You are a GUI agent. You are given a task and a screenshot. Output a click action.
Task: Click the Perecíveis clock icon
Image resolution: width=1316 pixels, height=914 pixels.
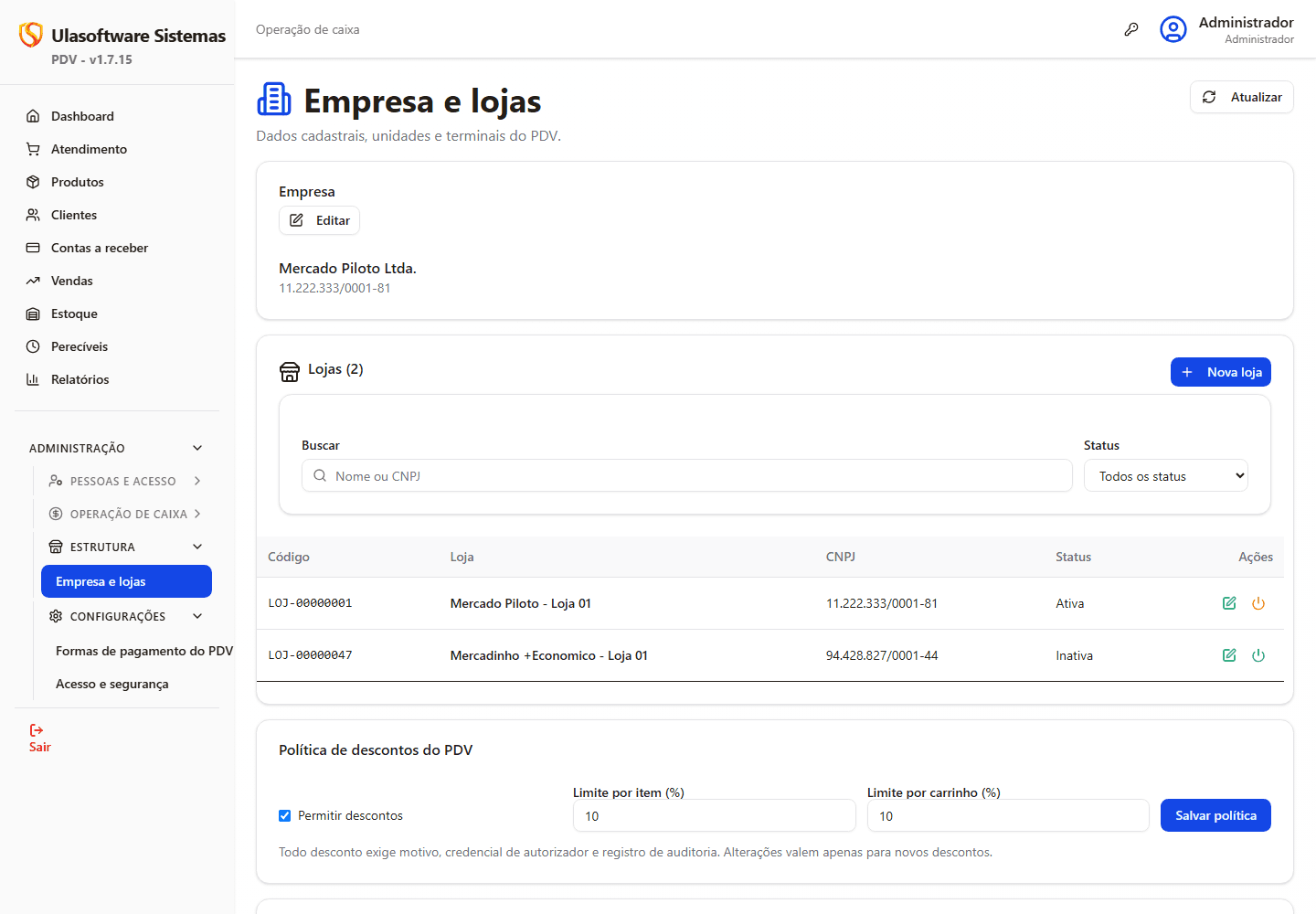coord(33,346)
